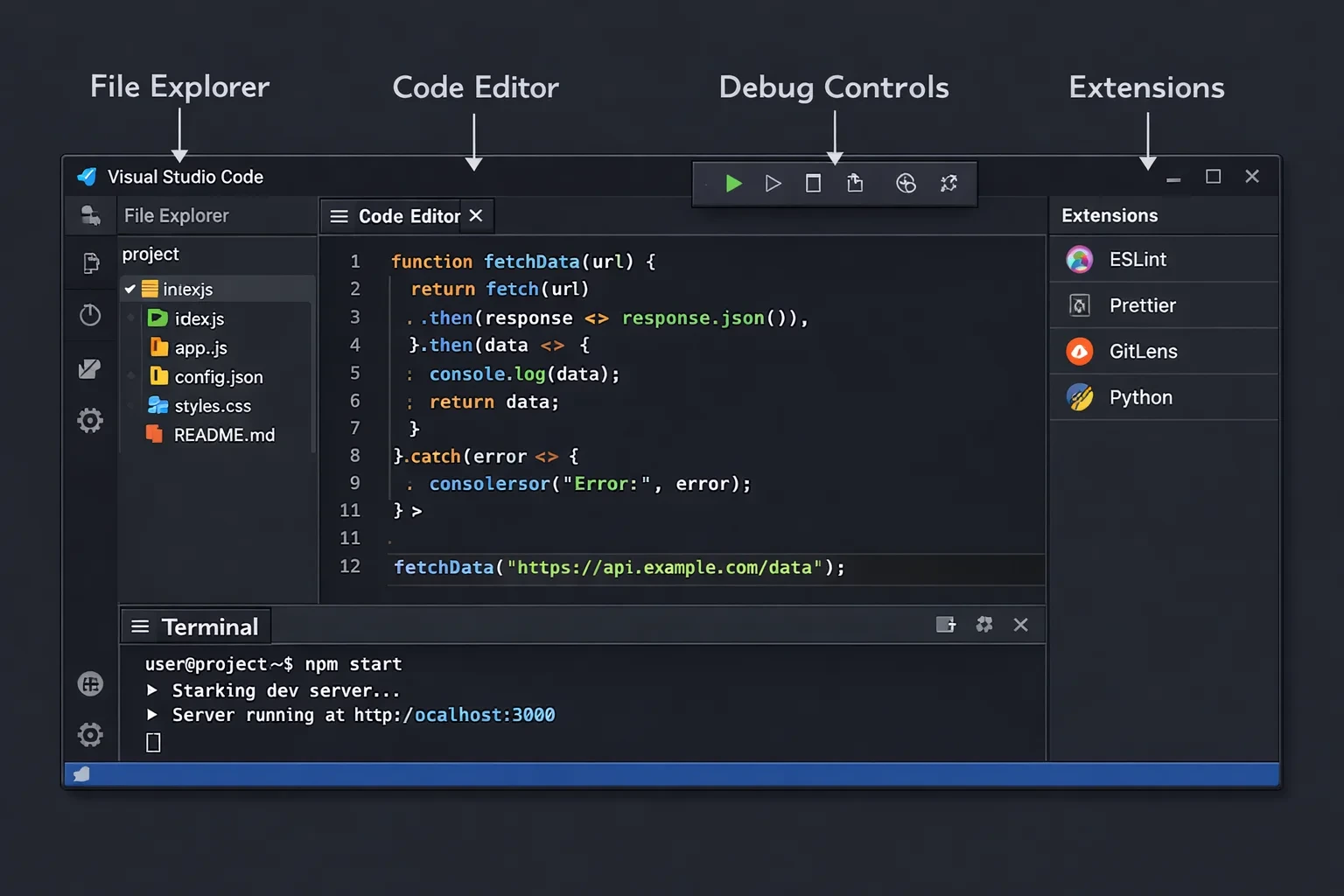This screenshot has width=1344, height=896.
Task: Click 'console.log(data);' code line
Action: pyautogui.click(x=524, y=374)
